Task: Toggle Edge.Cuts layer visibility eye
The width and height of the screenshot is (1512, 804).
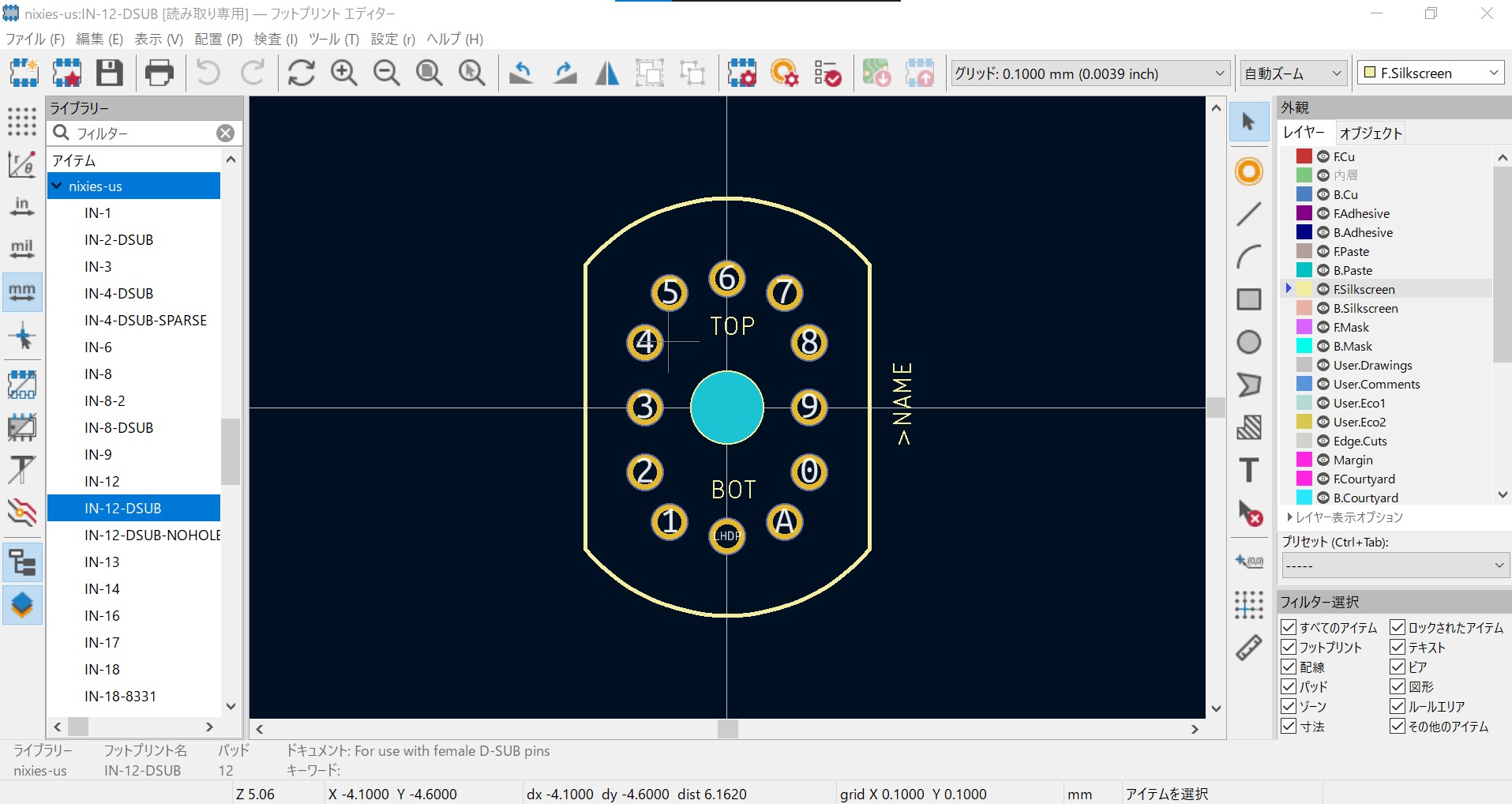Action: coord(1323,441)
